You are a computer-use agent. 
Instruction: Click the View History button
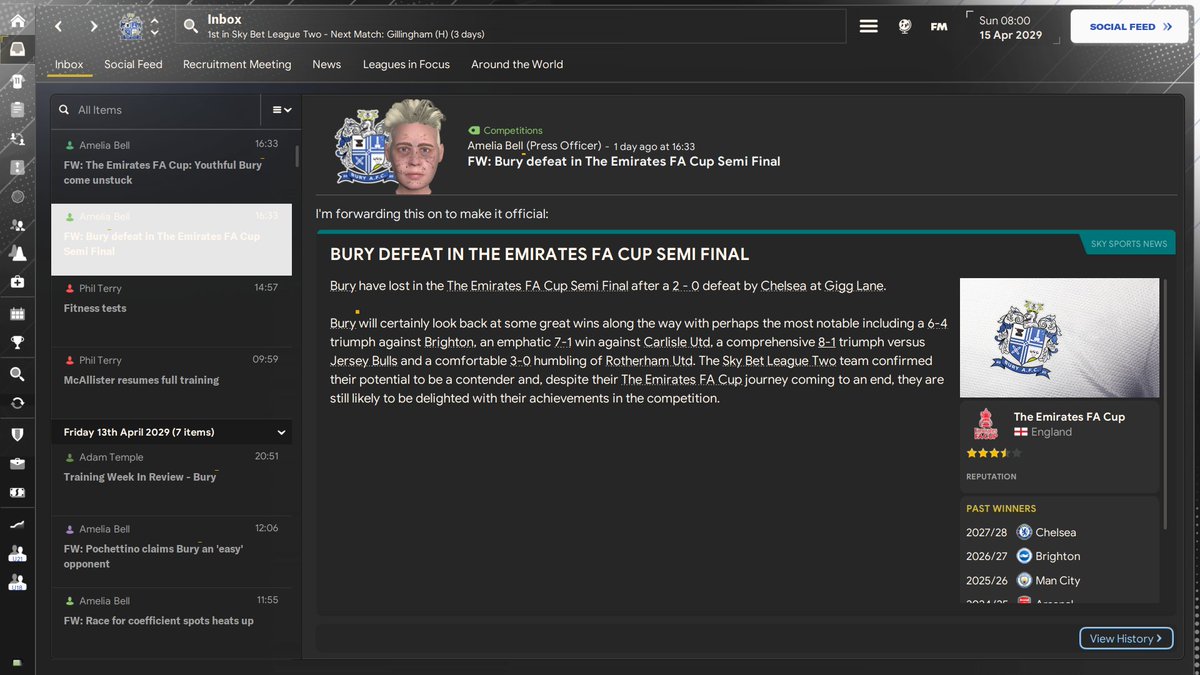[x=1126, y=638]
